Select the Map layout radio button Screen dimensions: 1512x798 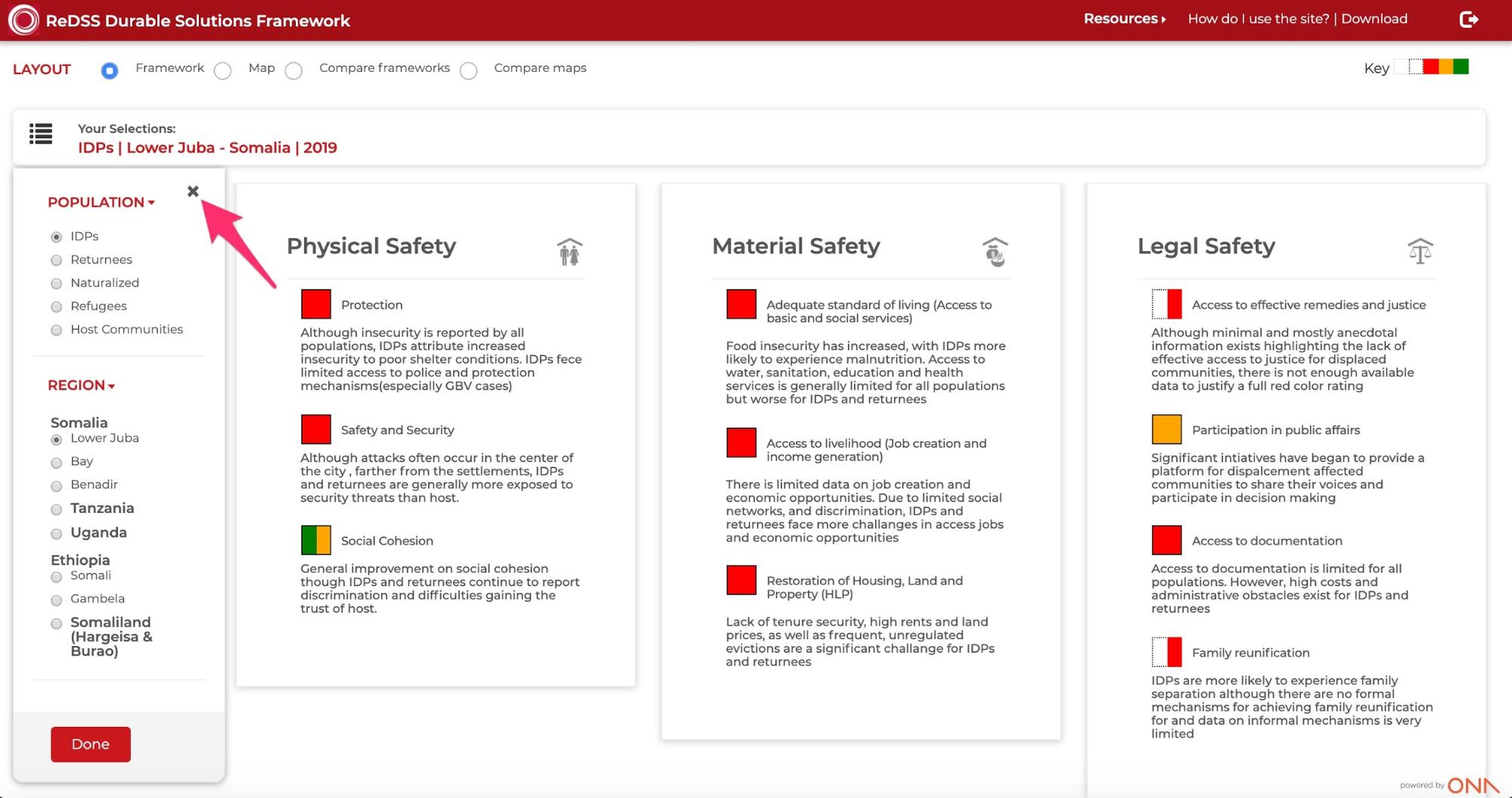[x=222, y=71]
